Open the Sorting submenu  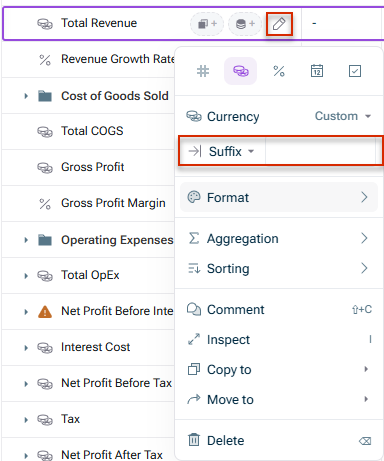point(279,268)
